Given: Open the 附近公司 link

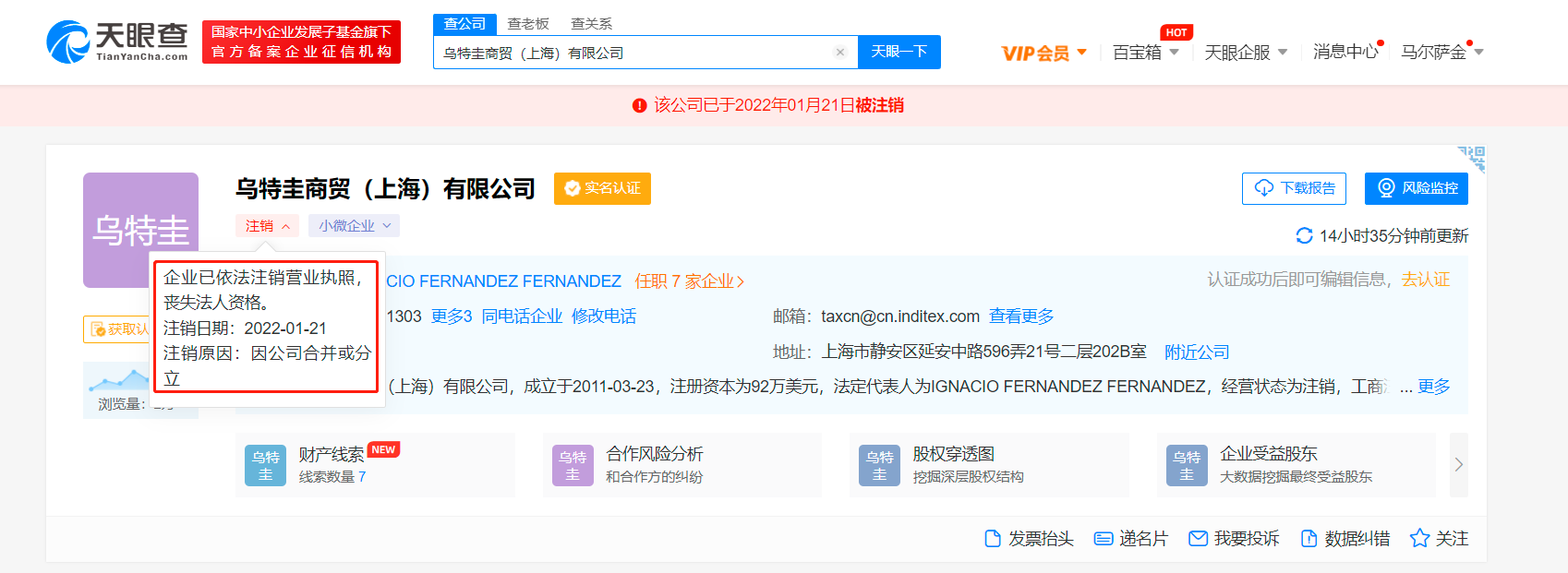Looking at the screenshot, I should [1197, 352].
